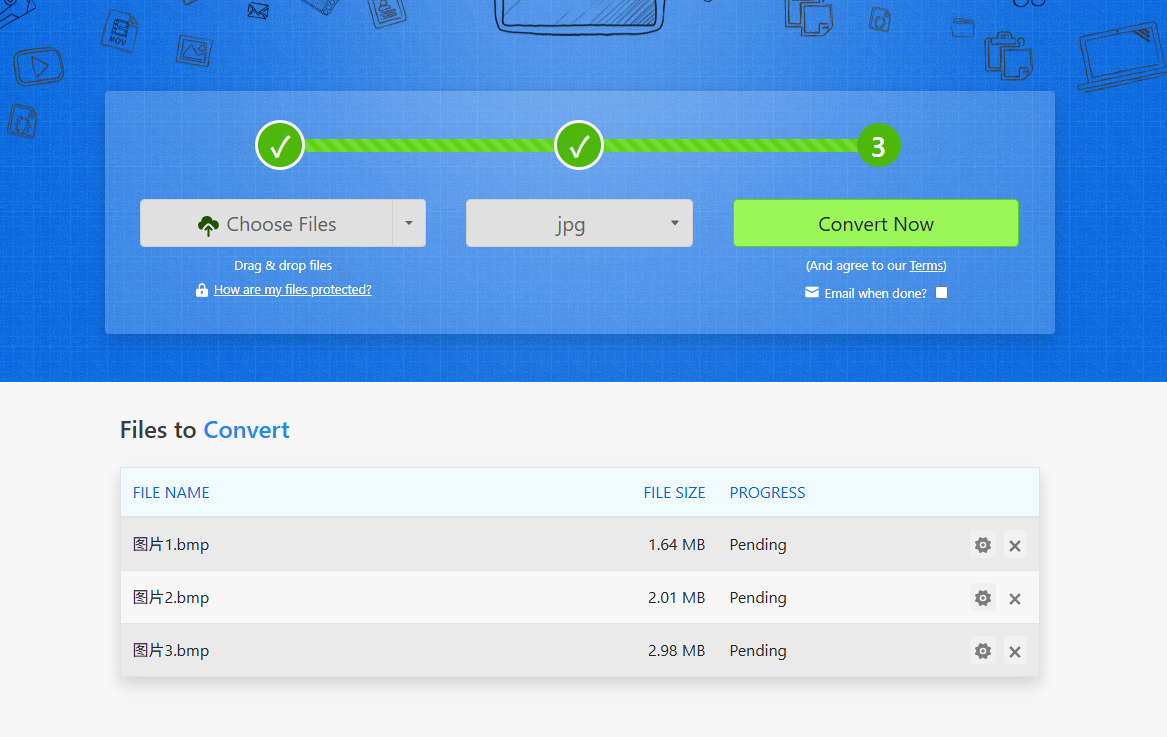1167x737 pixels.
Task: Remove 图片3.bmp from the list
Action: [x=1014, y=651]
